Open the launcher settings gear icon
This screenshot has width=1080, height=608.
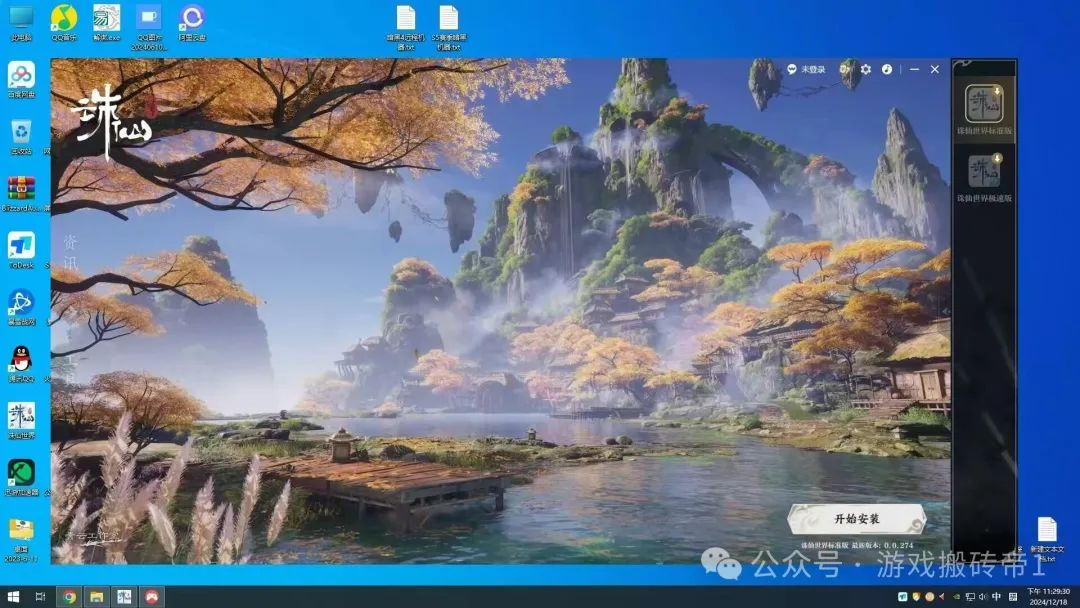(x=866, y=70)
